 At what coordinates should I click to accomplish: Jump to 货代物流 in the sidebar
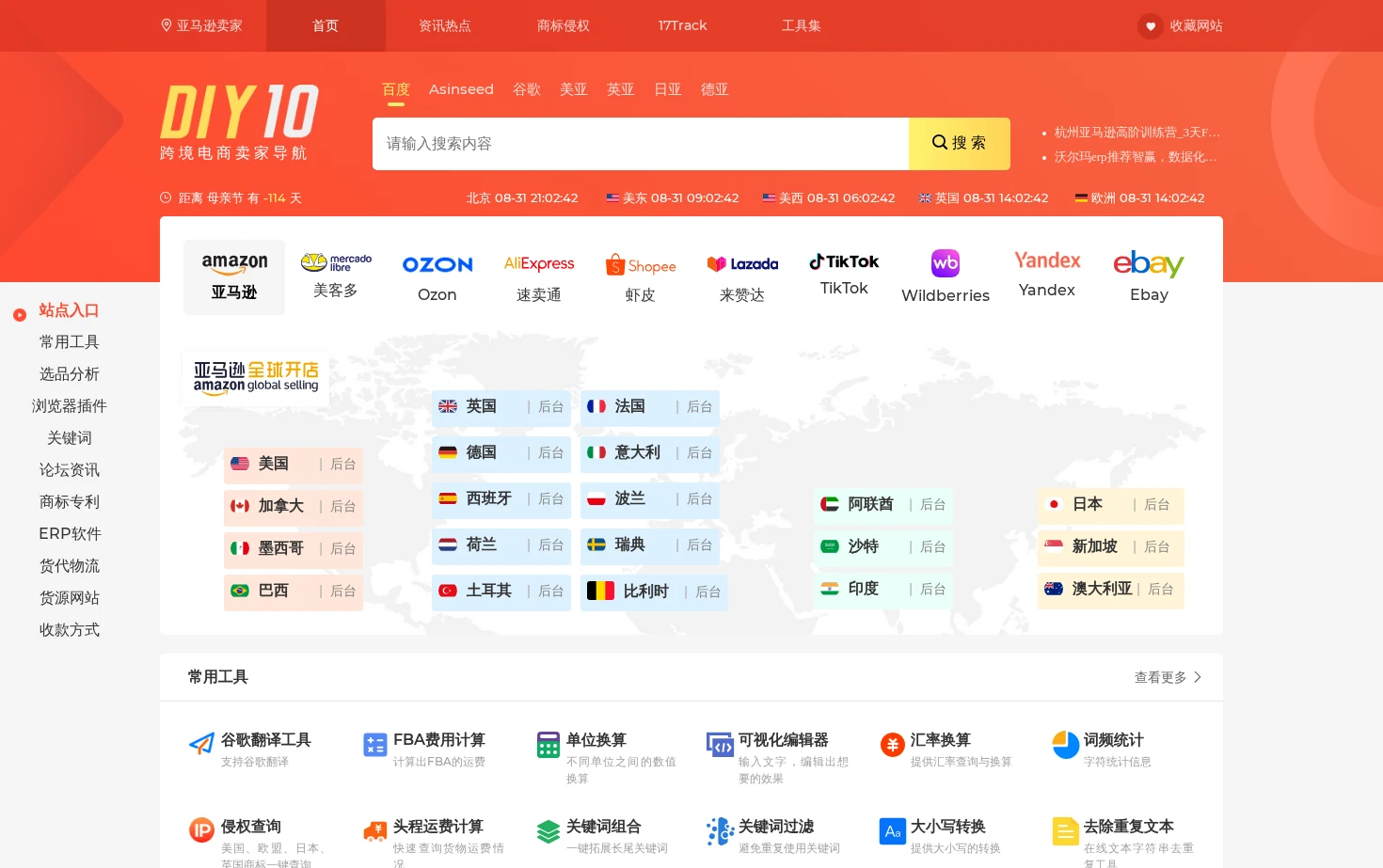70,566
